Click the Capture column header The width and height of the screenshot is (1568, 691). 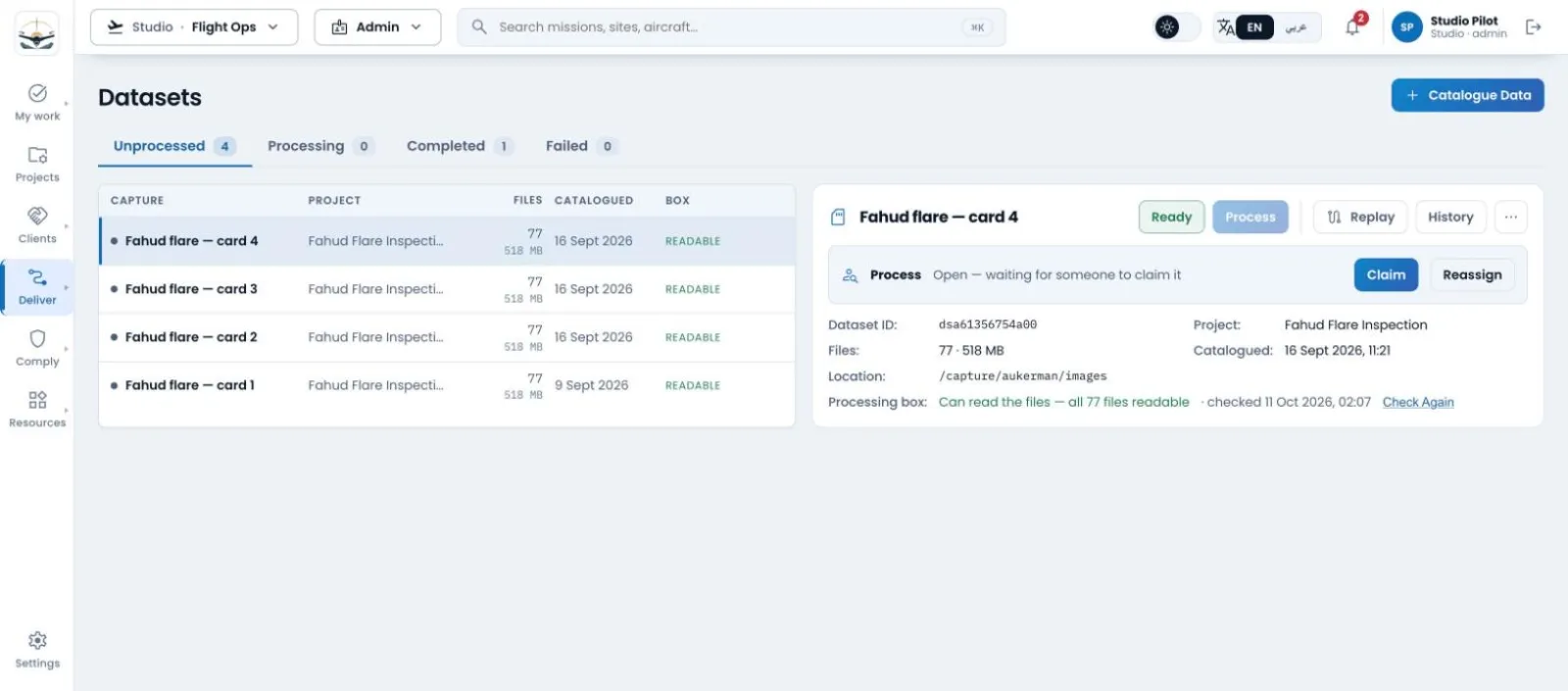coord(137,200)
